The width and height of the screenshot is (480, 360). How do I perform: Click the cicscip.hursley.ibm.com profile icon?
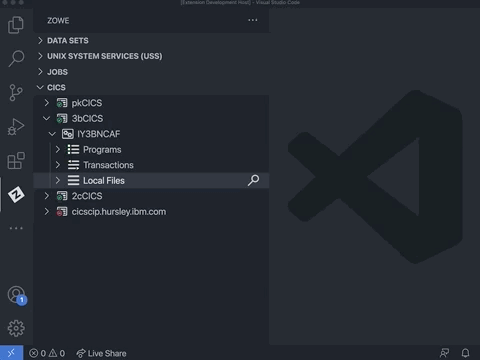[x=62, y=212]
